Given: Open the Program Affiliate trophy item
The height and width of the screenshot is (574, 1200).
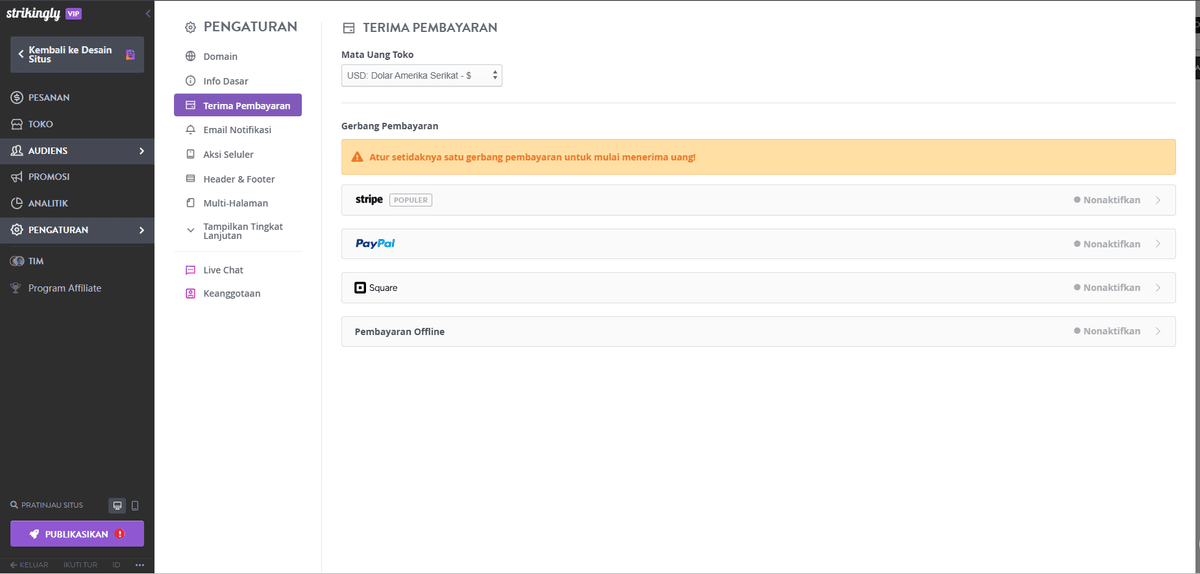Looking at the screenshot, I should [x=64, y=288].
